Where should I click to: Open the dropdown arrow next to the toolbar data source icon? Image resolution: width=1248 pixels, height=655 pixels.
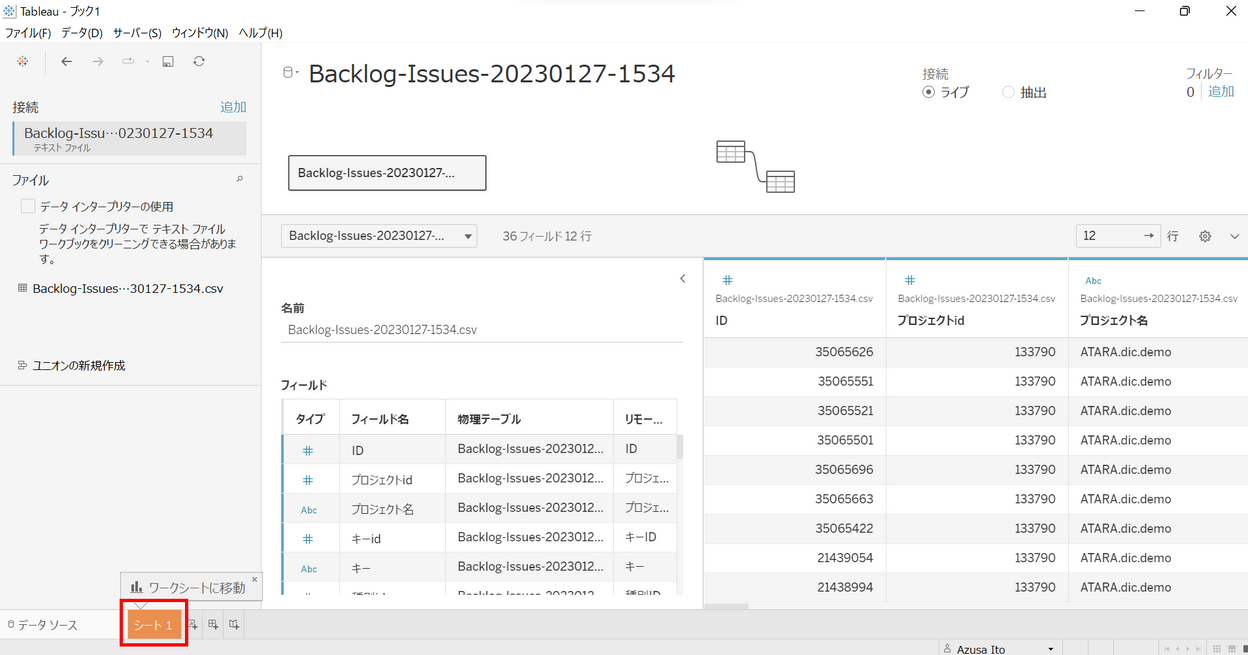(x=146, y=62)
